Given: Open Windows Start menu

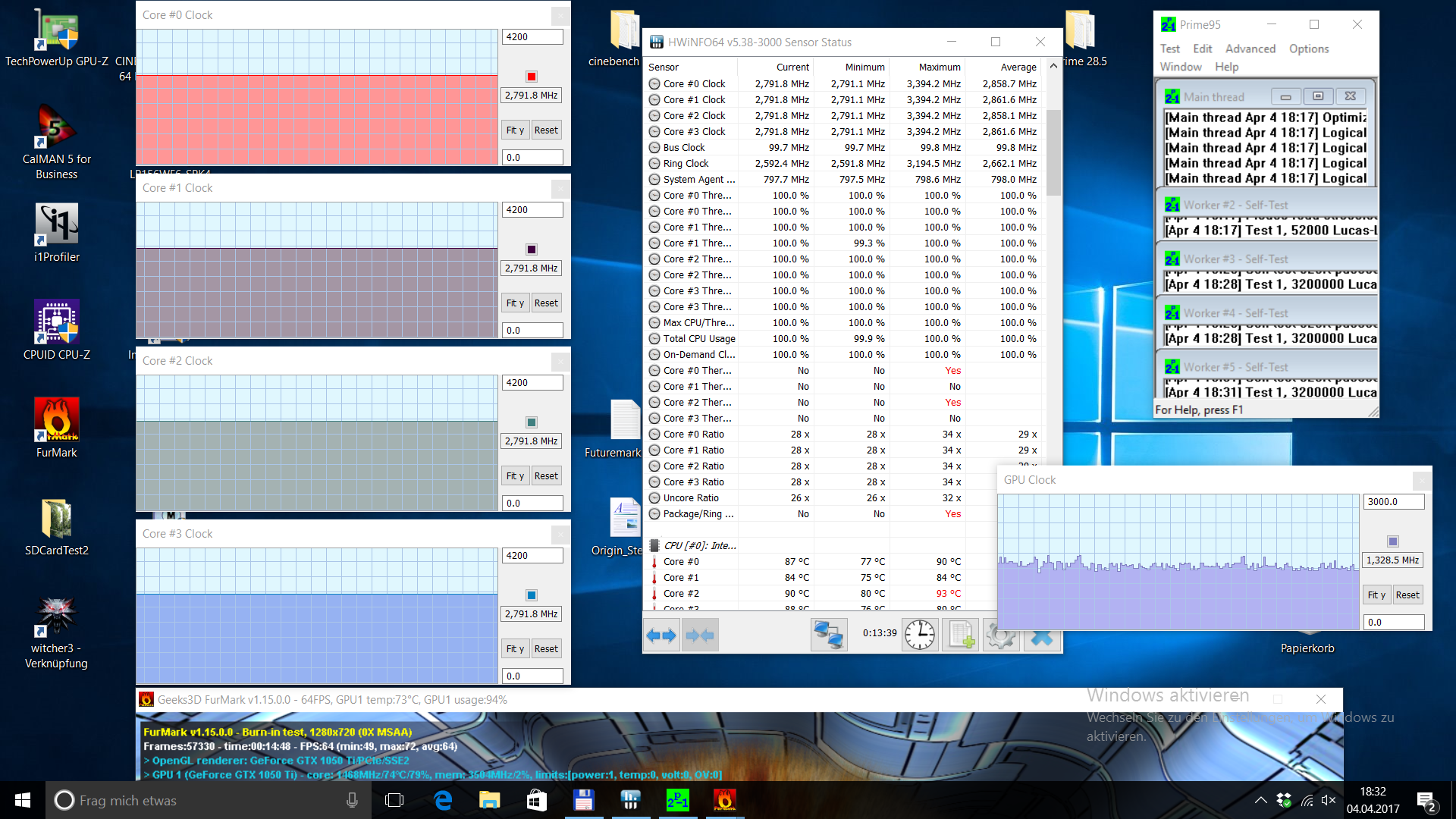Looking at the screenshot, I should [x=23, y=800].
